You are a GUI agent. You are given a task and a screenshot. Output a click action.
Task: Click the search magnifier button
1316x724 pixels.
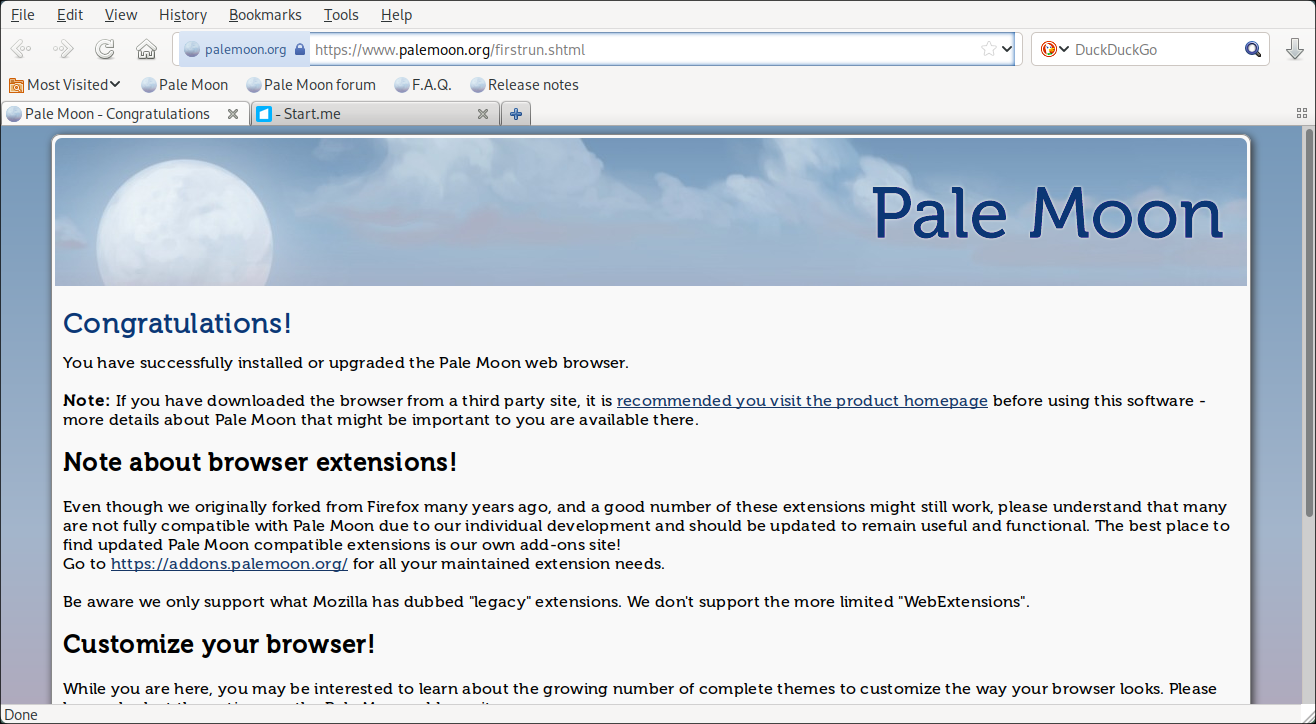point(1253,49)
